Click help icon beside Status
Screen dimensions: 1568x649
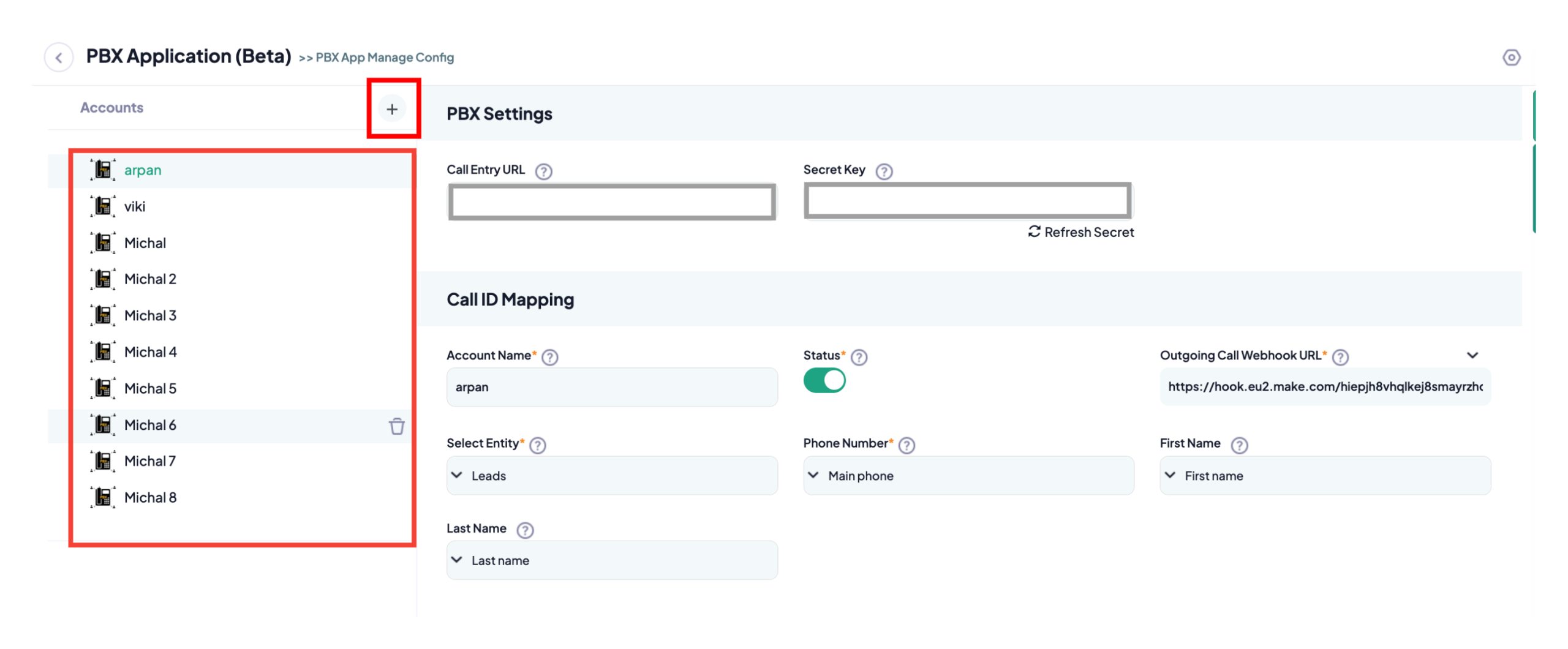coord(859,357)
